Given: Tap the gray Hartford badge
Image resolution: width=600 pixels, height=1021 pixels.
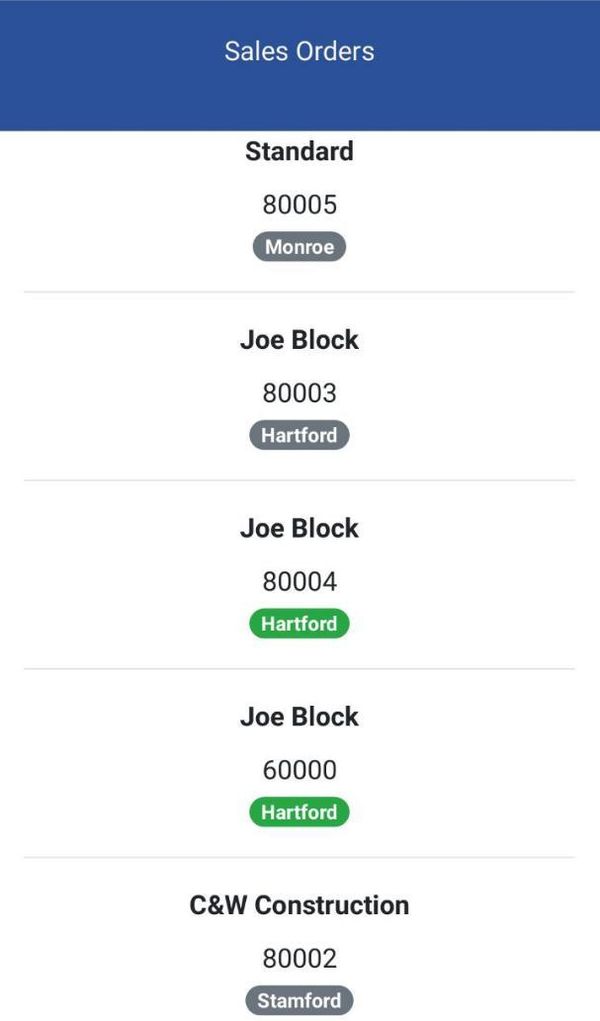Looking at the screenshot, I should click(x=299, y=436).
